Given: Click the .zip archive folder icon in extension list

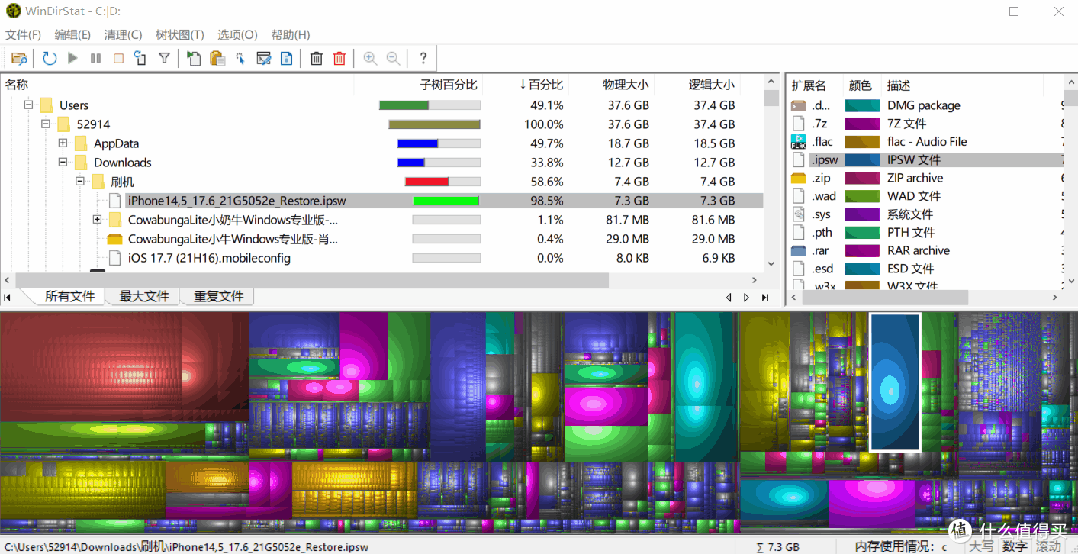Looking at the screenshot, I should tap(798, 178).
